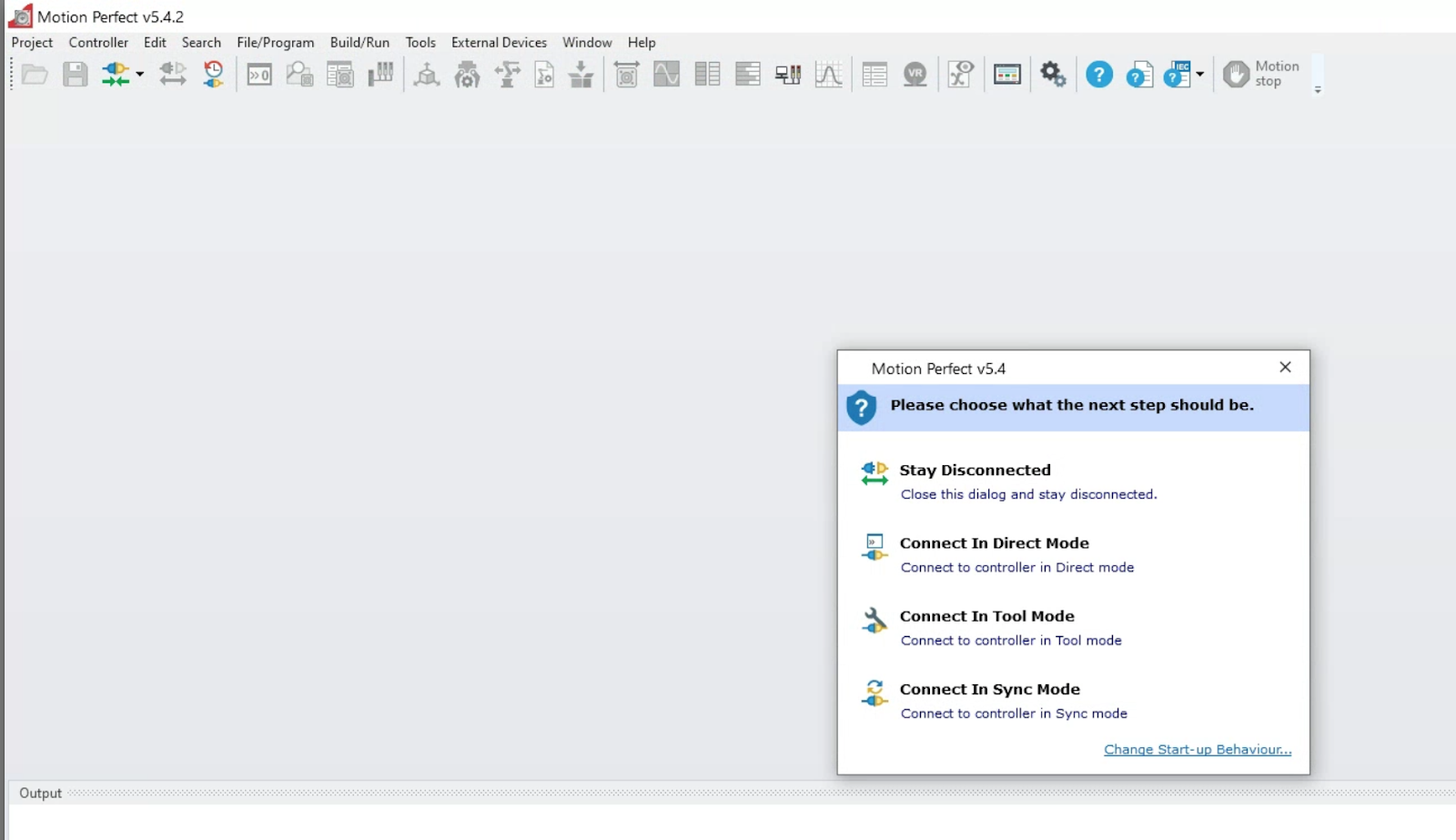
Task: Click the open project folder icon
Action: pos(35,75)
